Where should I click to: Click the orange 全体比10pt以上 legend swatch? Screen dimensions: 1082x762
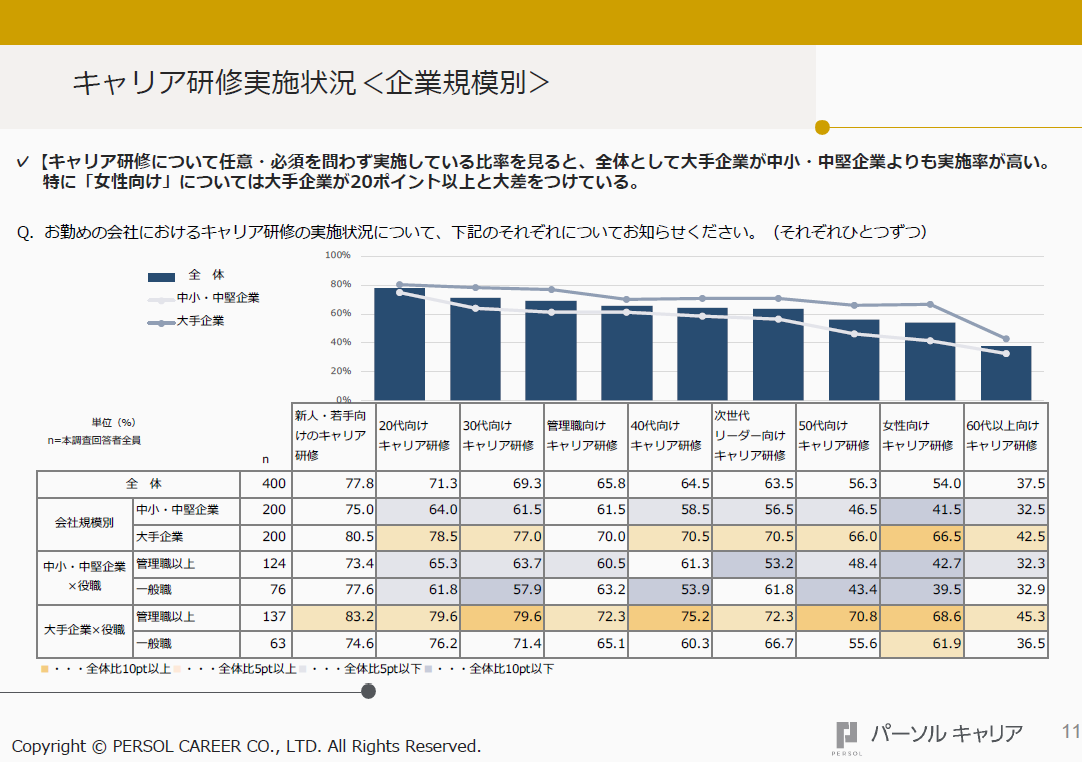pyautogui.click(x=43, y=669)
